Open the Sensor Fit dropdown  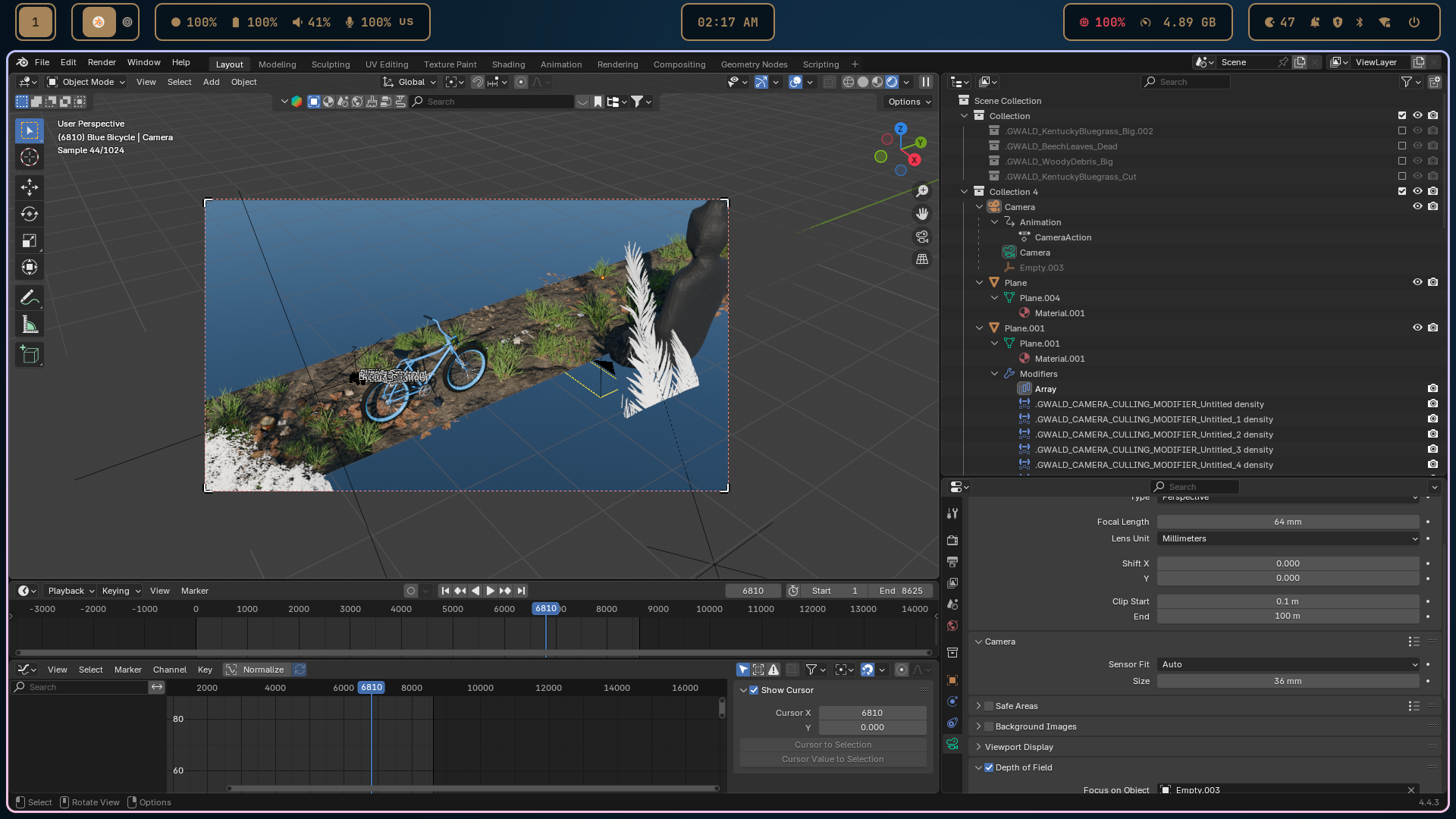(1288, 664)
